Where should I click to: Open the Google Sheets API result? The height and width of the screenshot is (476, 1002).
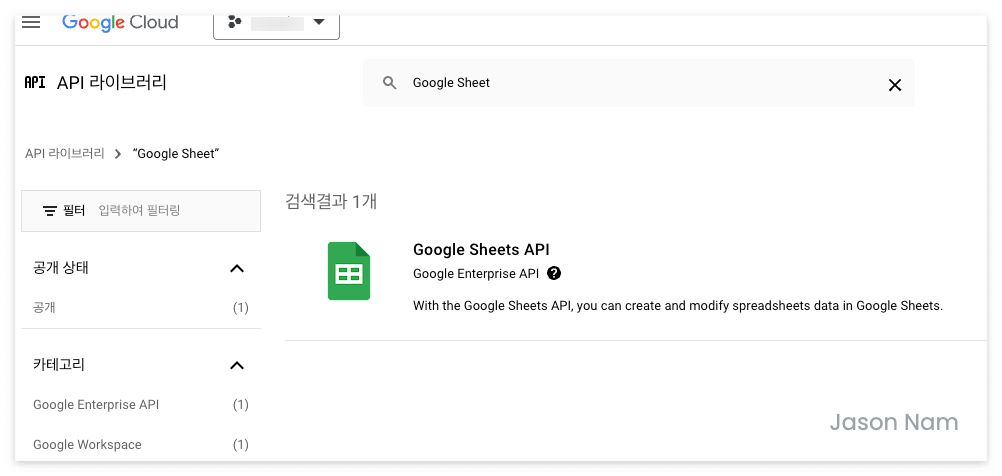point(481,250)
